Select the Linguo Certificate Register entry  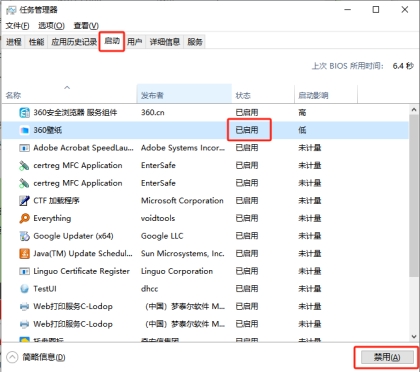coord(81,271)
